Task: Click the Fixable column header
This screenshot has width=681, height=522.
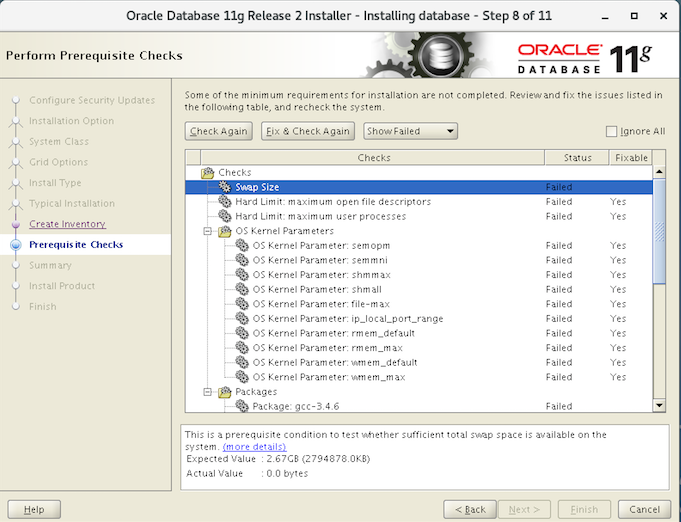Action: click(631, 158)
